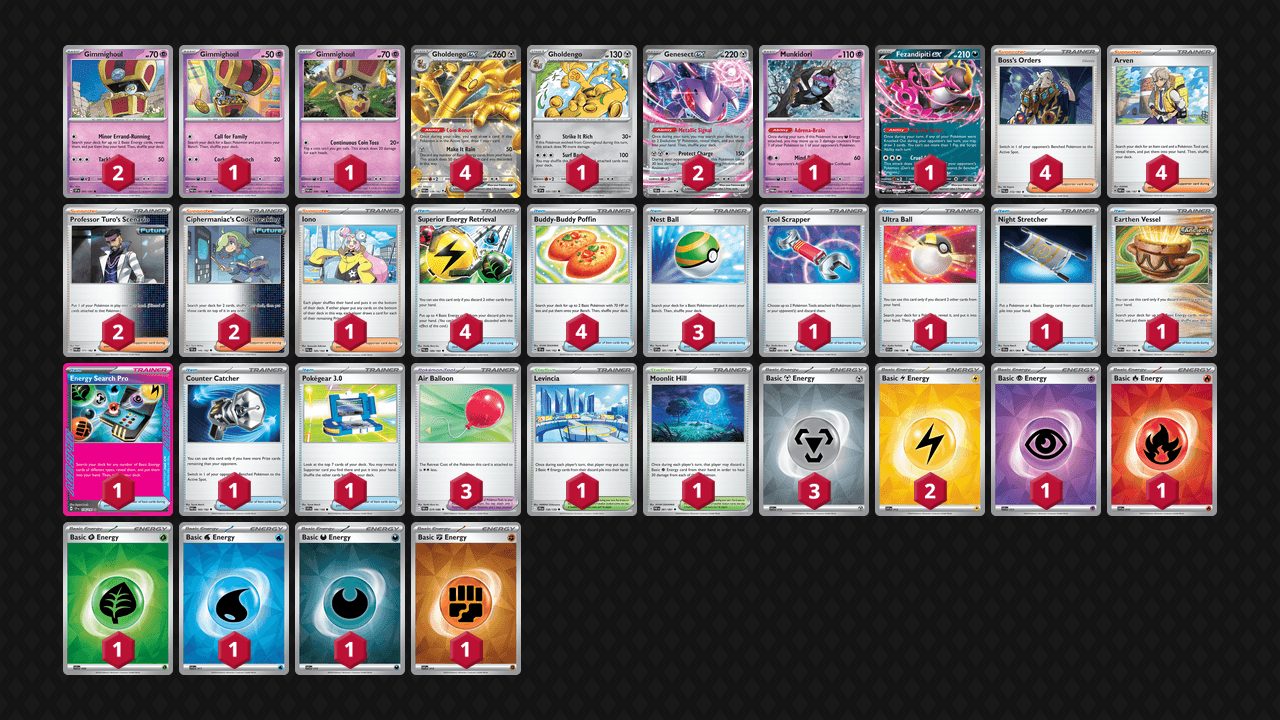Select the Iono trainer card
This screenshot has width=1280, height=720.
[x=350, y=281]
